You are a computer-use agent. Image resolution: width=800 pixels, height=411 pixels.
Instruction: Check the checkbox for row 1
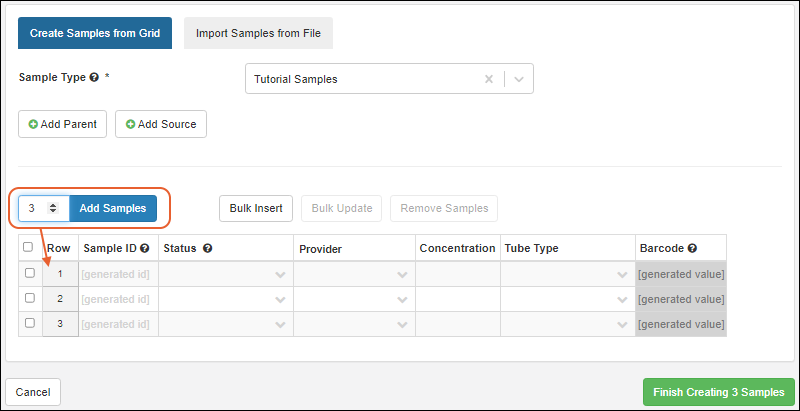tap(29, 273)
